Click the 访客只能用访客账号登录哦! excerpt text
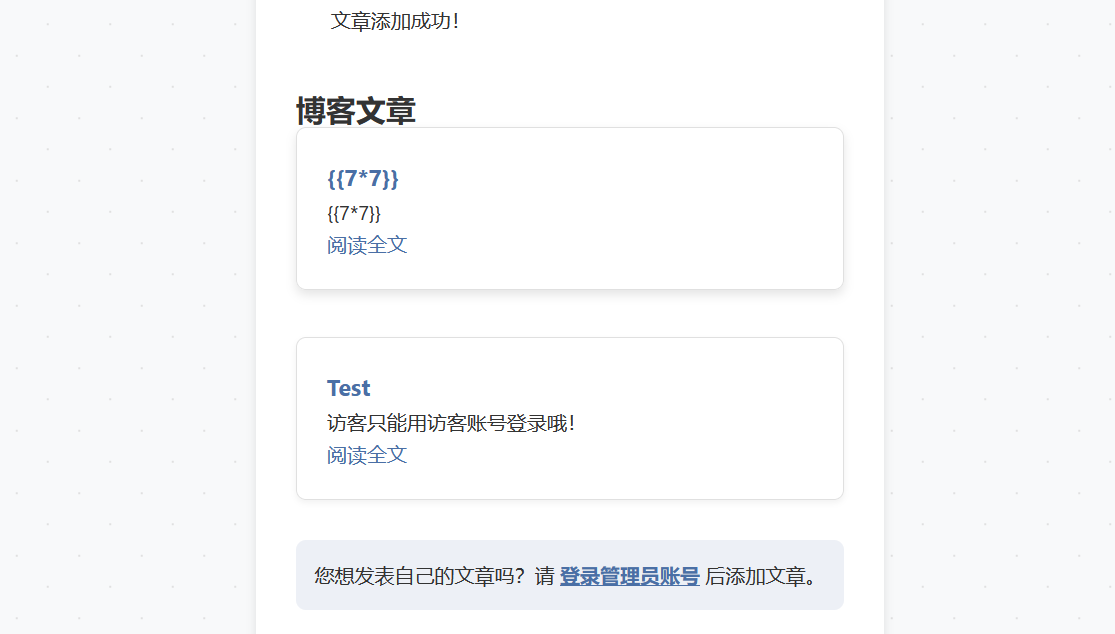 451,423
